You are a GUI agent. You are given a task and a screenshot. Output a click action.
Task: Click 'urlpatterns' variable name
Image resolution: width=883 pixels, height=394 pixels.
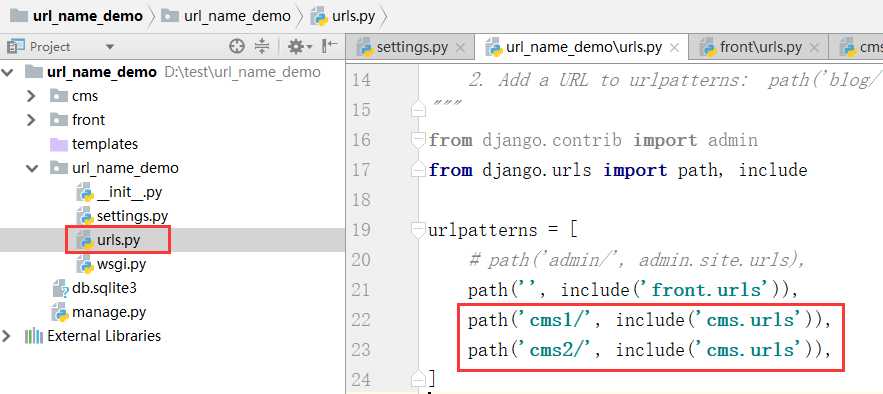tap(483, 230)
